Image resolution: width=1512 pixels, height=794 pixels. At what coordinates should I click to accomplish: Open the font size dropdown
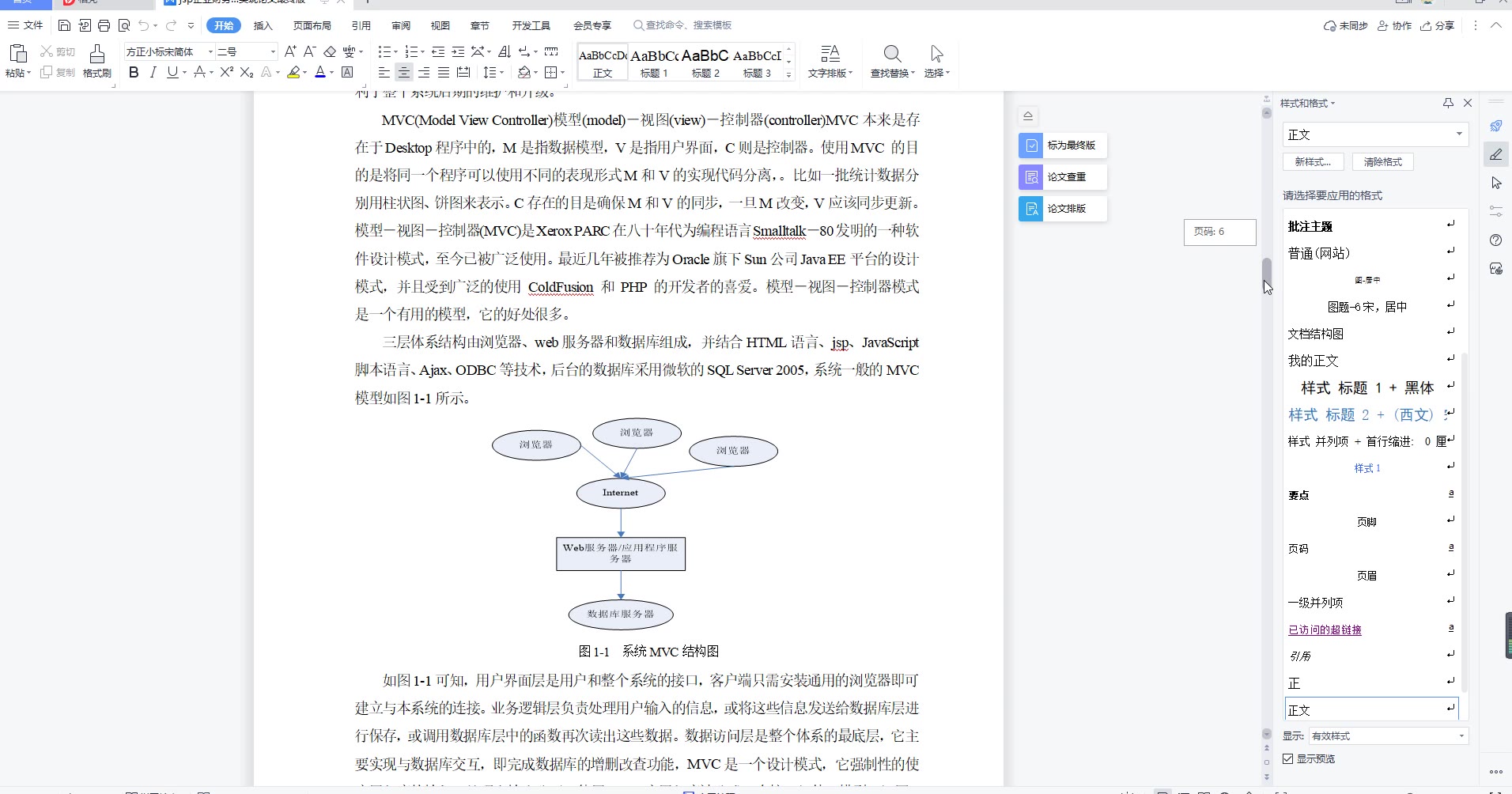(x=273, y=51)
